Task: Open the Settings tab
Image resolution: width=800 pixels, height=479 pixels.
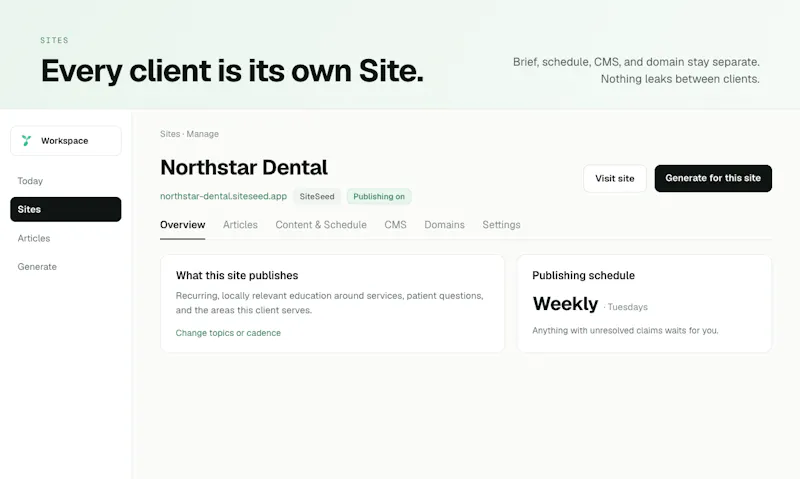Action: pyautogui.click(x=502, y=225)
